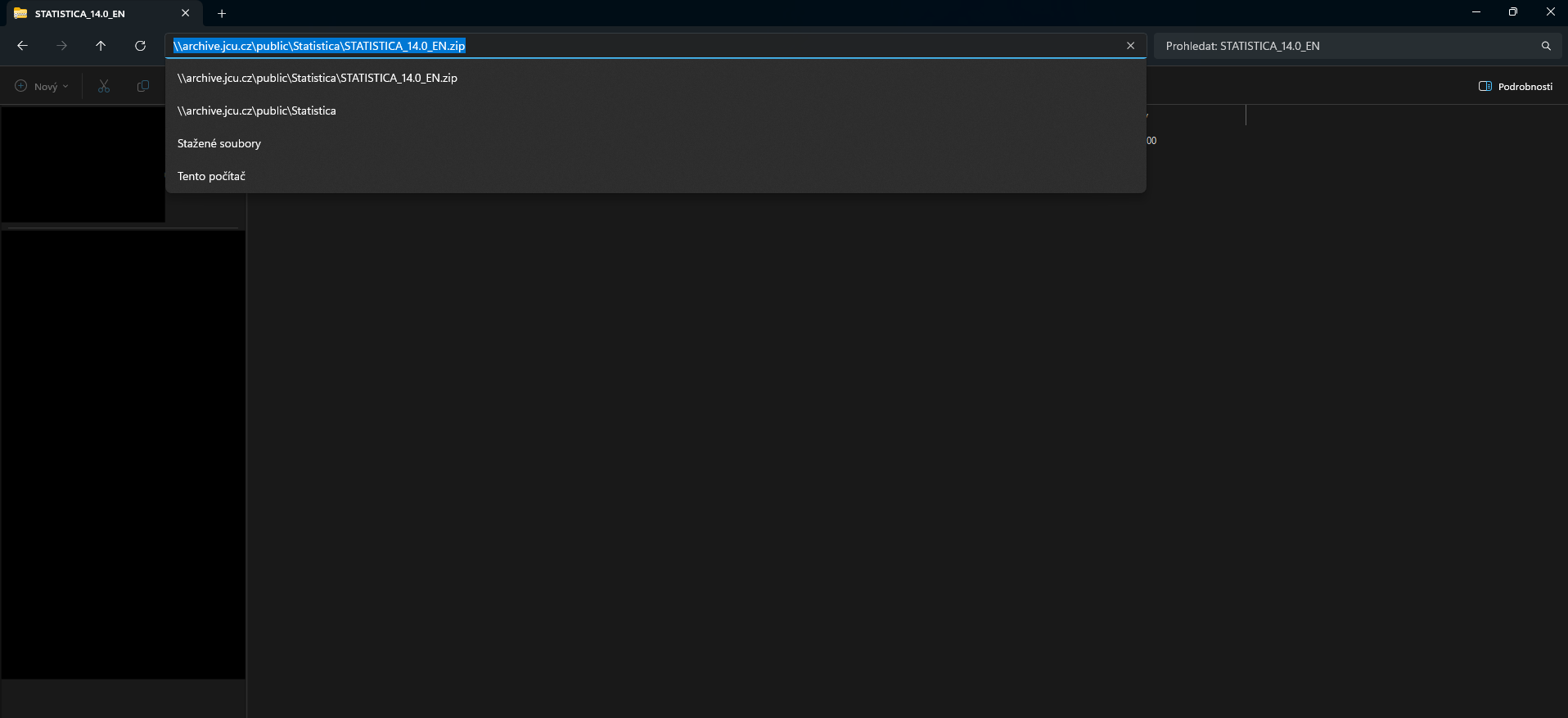Go up one folder level
The height and width of the screenshot is (718, 1568).
[101, 46]
